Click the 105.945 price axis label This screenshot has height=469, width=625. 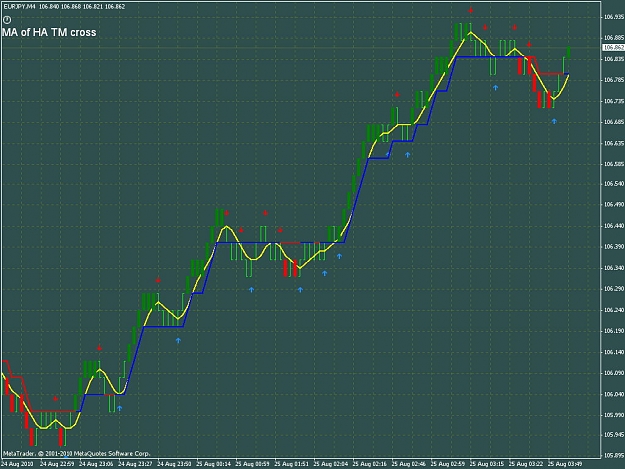[x=614, y=435]
